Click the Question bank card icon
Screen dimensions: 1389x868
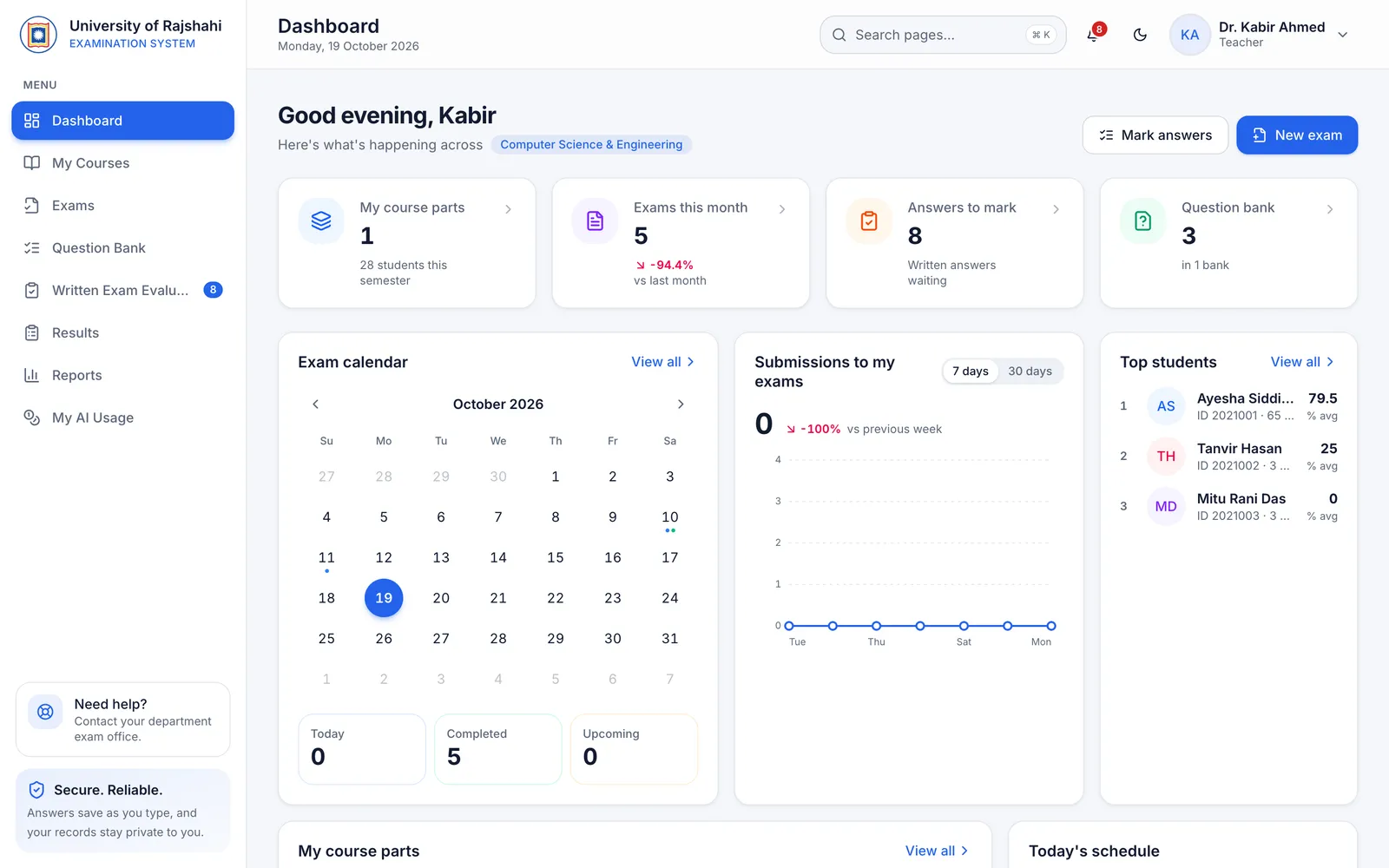click(x=1142, y=221)
